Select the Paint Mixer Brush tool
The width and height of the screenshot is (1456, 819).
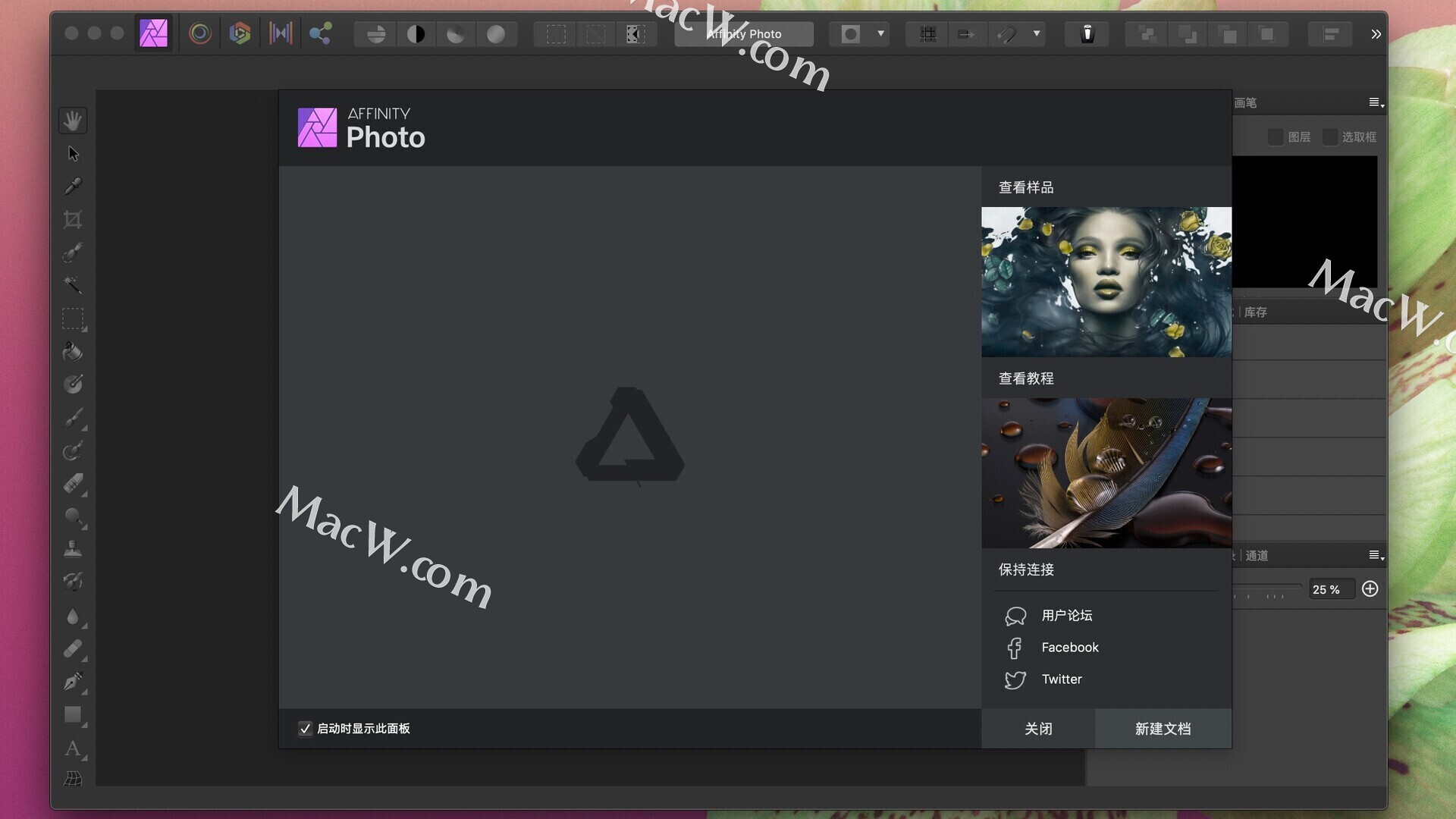pos(73,451)
